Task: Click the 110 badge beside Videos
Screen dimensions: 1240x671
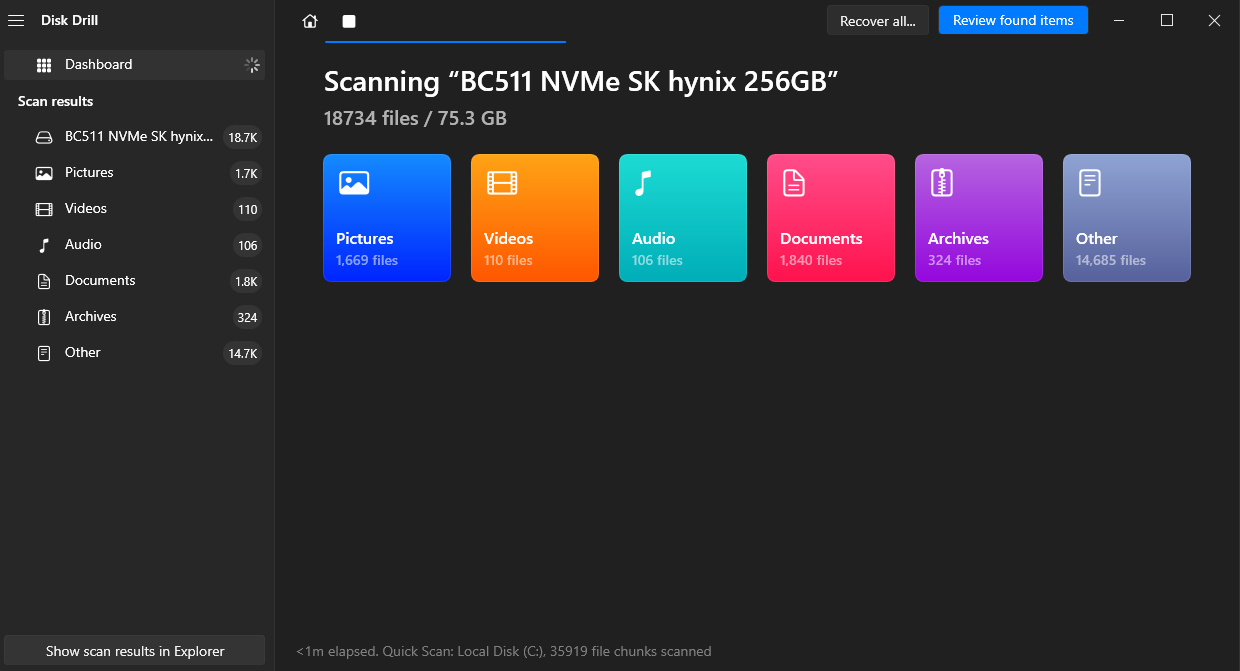Action: 248,210
